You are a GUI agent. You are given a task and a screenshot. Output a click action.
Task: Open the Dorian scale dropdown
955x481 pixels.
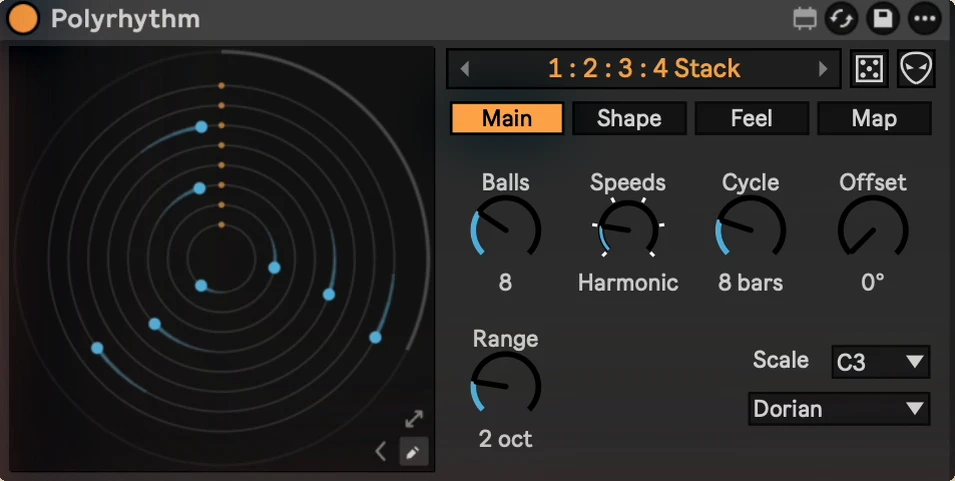pyautogui.click(x=839, y=409)
